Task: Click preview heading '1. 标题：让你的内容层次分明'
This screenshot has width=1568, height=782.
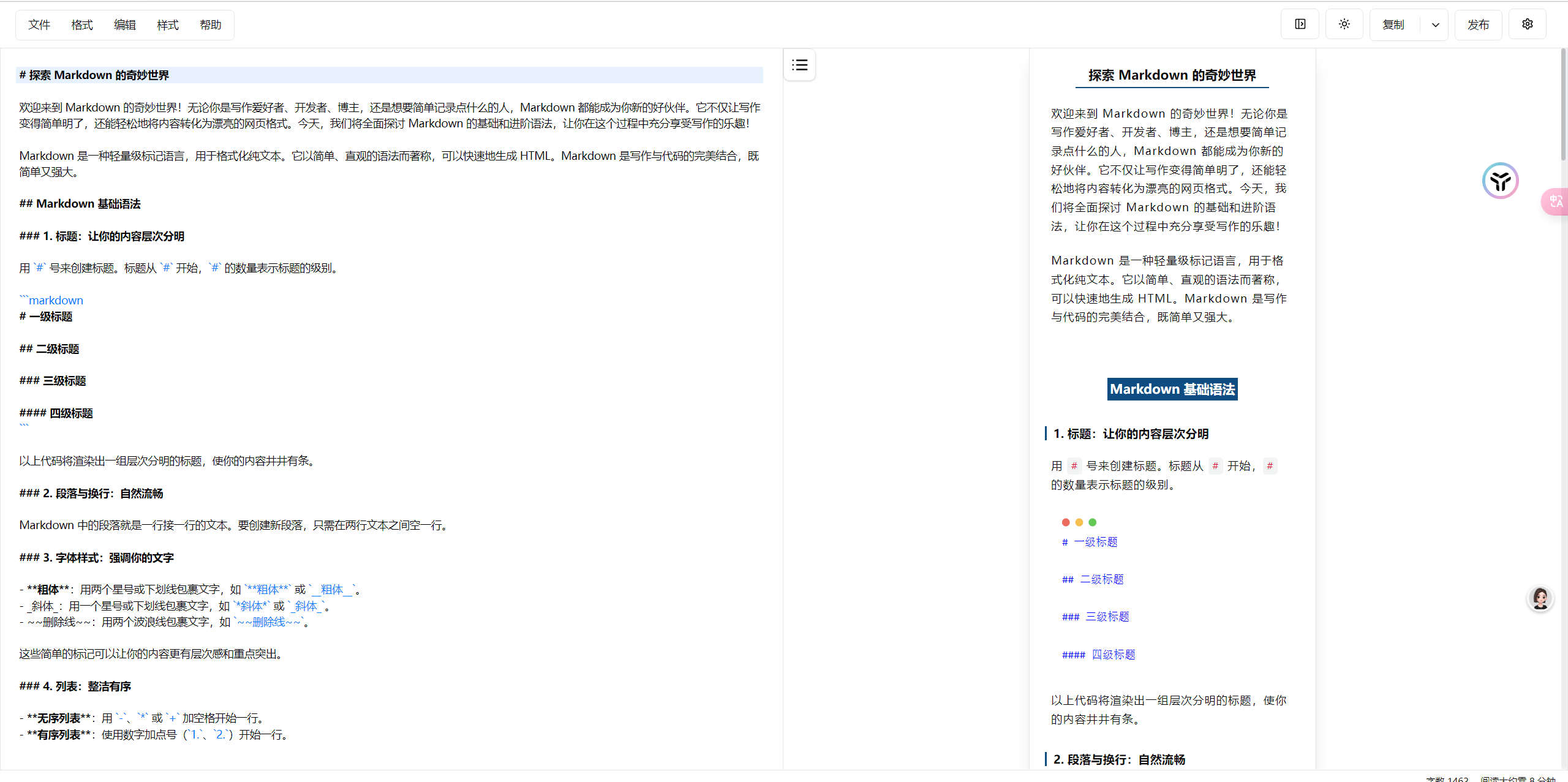Action: (1131, 434)
